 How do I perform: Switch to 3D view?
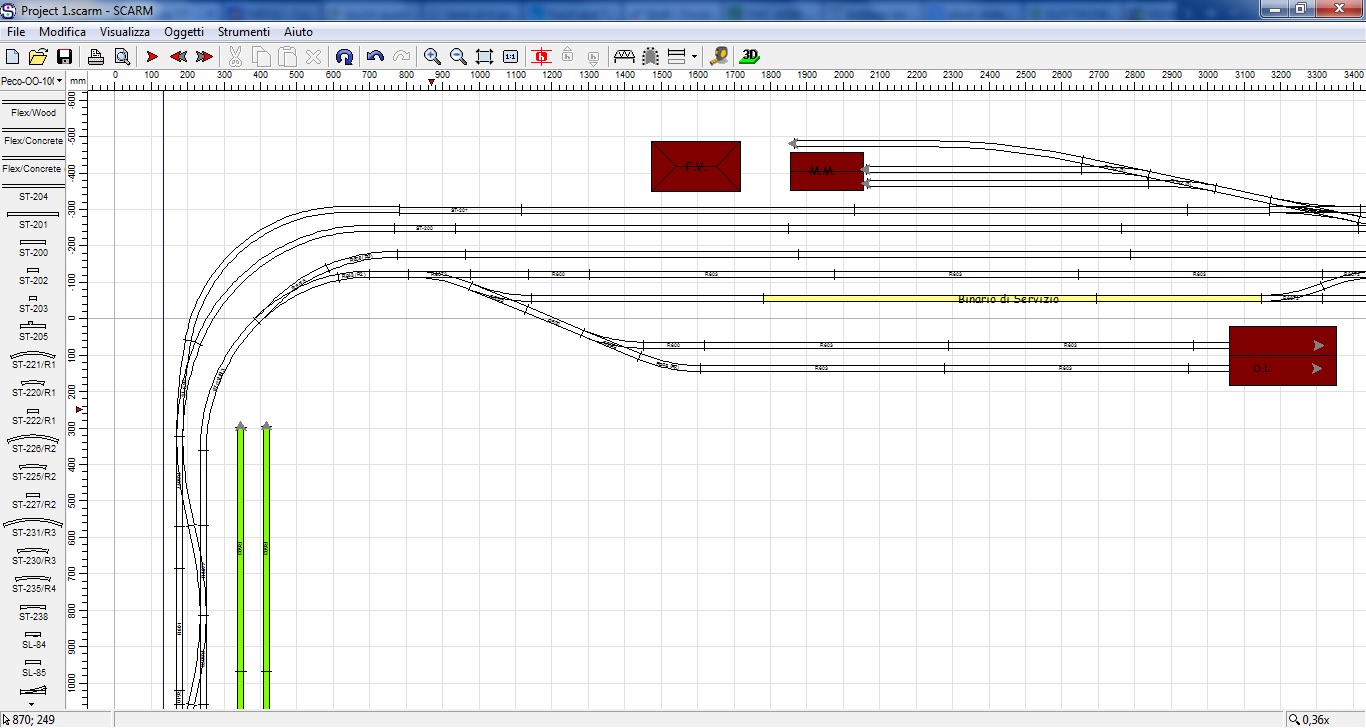pyautogui.click(x=750, y=57)
